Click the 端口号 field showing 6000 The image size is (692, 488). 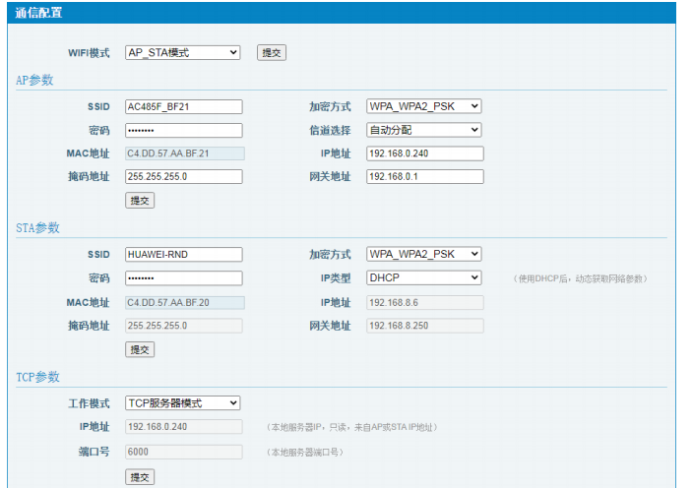pyautogui.click(x=183, y=451)
